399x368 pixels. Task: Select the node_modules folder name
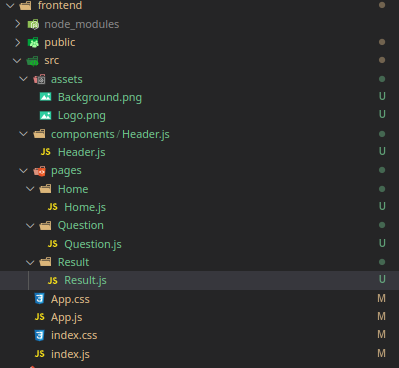click(x=82, y=24)
